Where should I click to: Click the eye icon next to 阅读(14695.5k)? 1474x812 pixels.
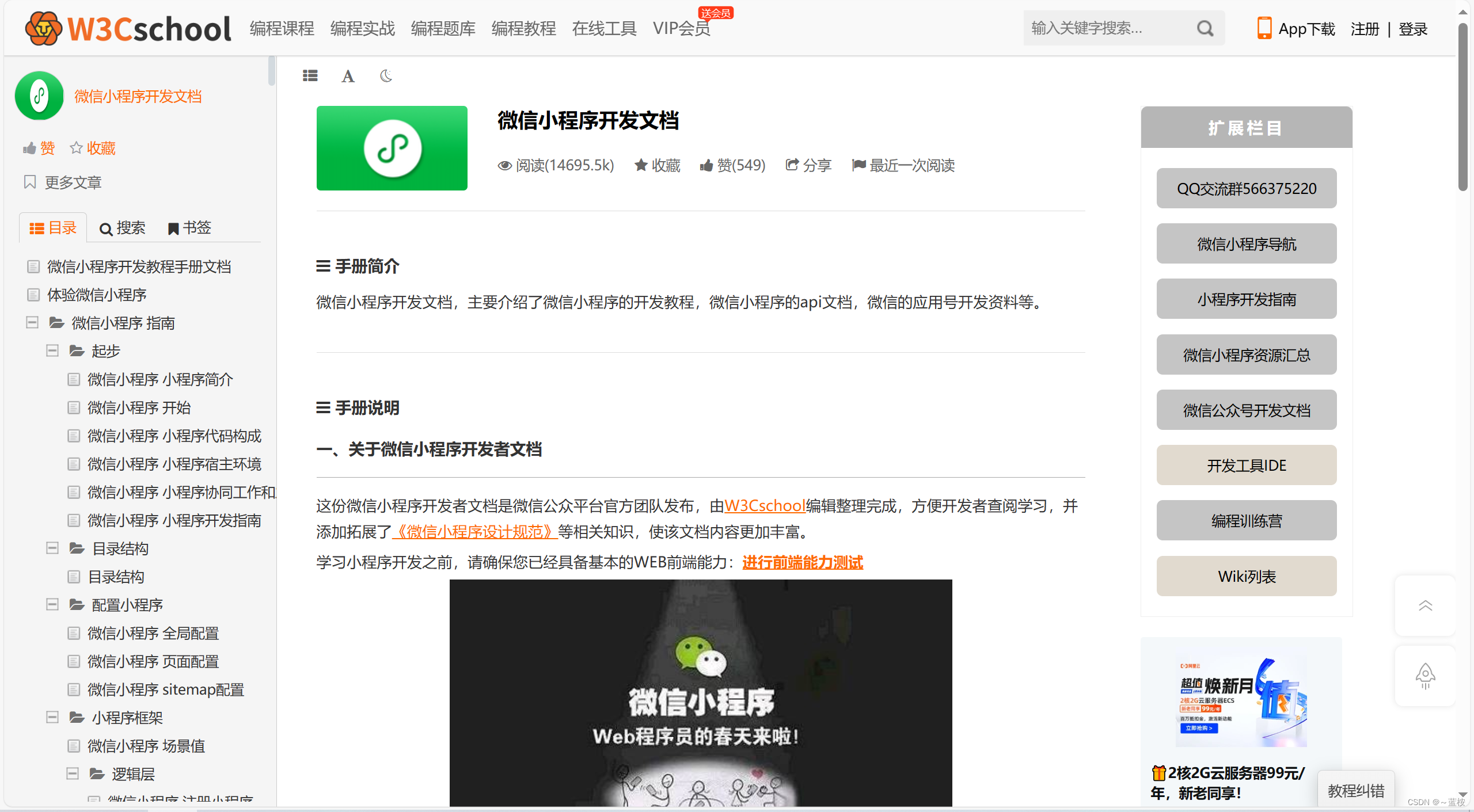505,166
